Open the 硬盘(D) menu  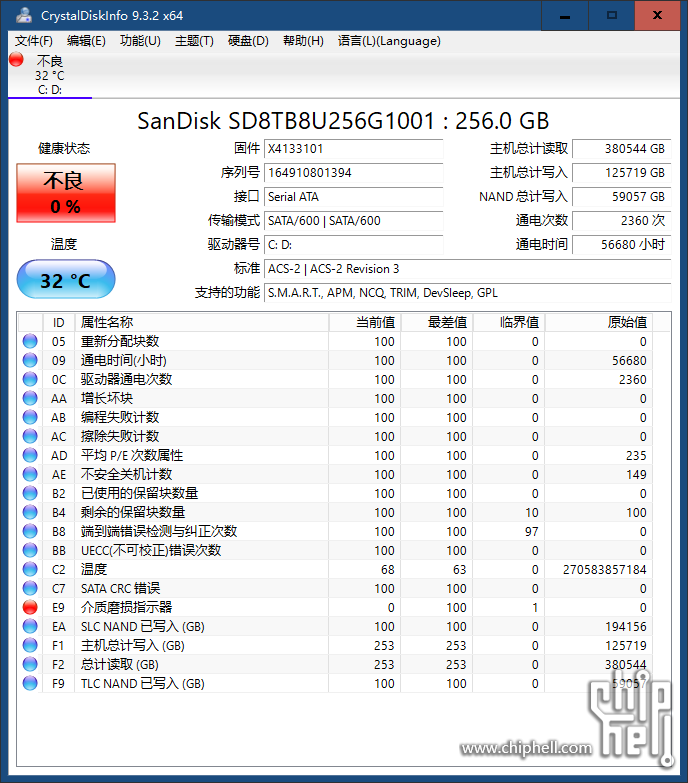(248, 41)
